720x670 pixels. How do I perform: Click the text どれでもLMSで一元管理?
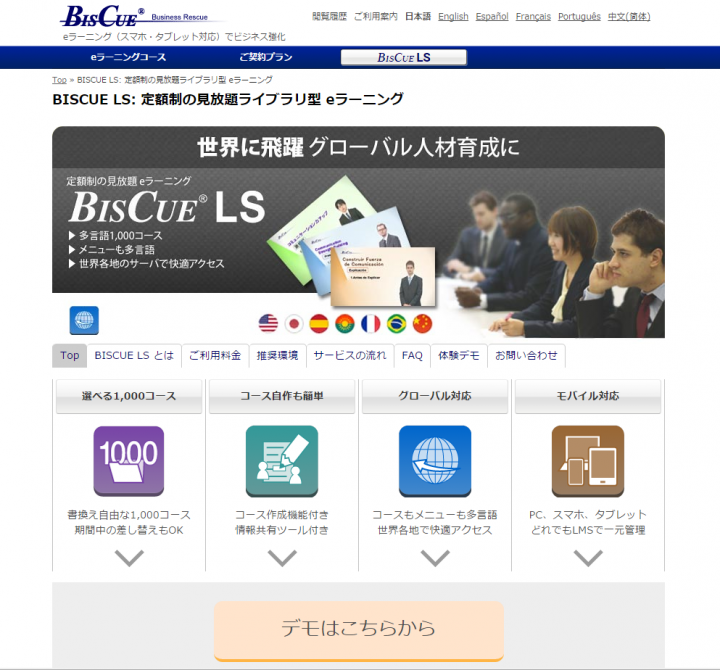pyautogui.click(x=588, y=530)
